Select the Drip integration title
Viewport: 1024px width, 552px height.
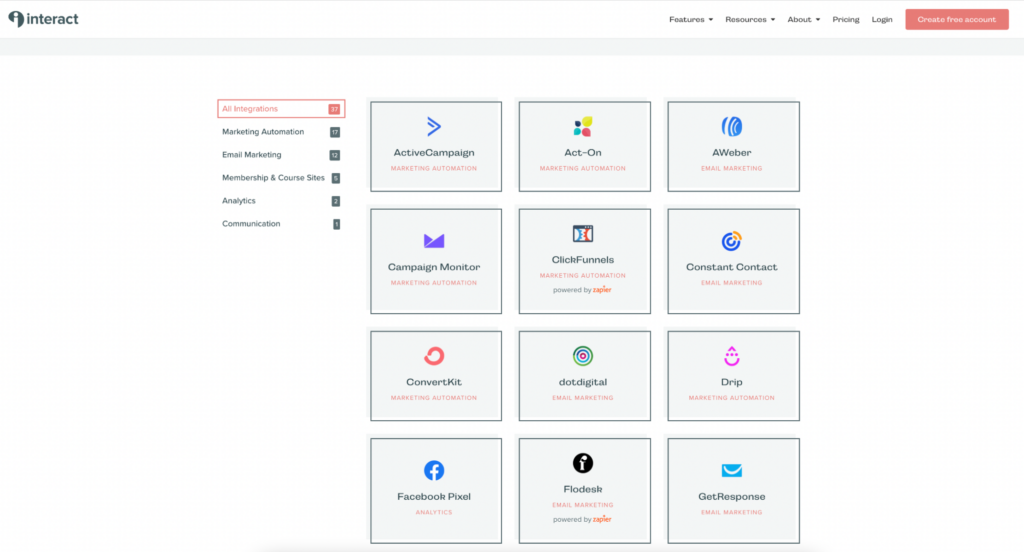point(731,382)
